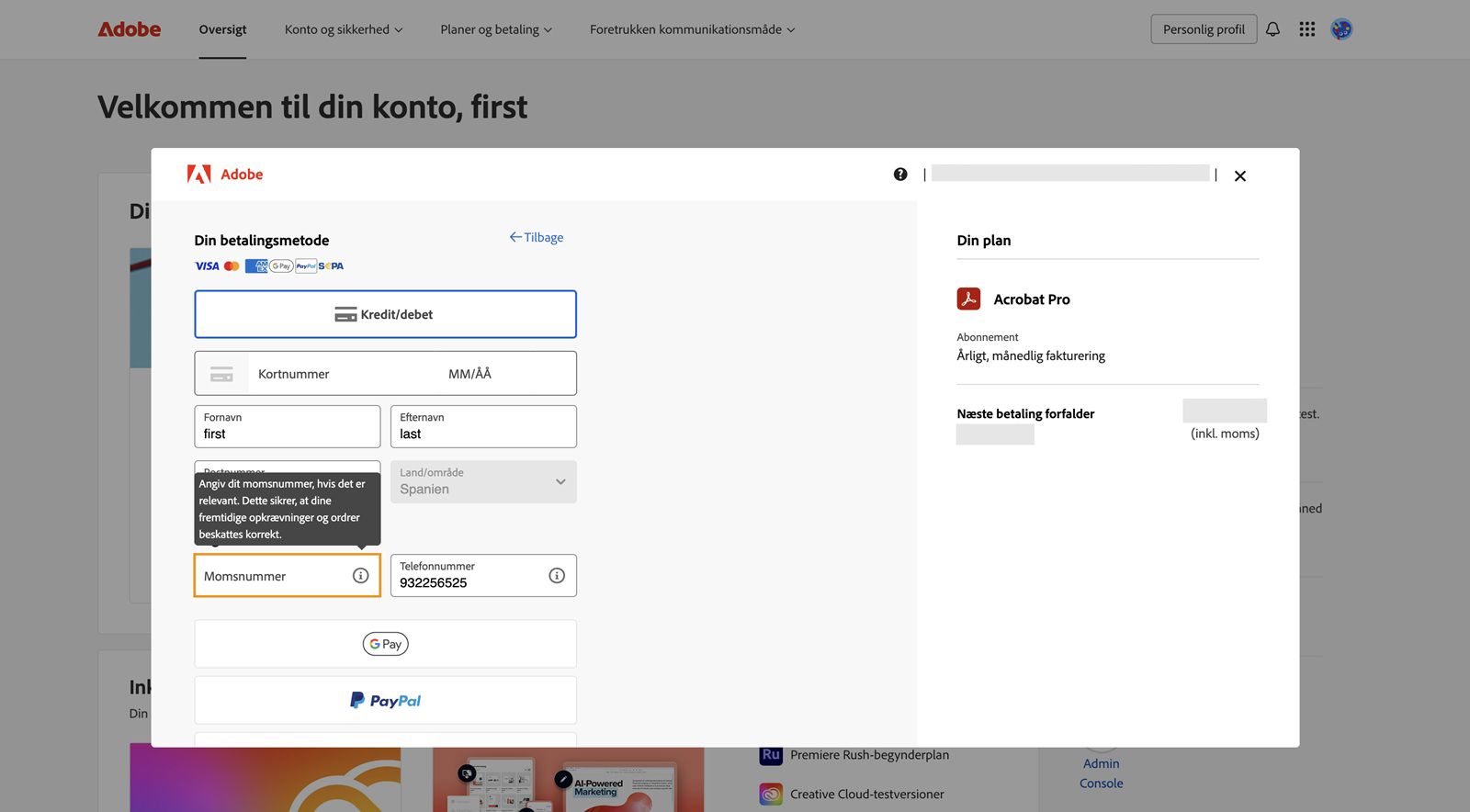Click the Mastercard logo

(232, 266)
